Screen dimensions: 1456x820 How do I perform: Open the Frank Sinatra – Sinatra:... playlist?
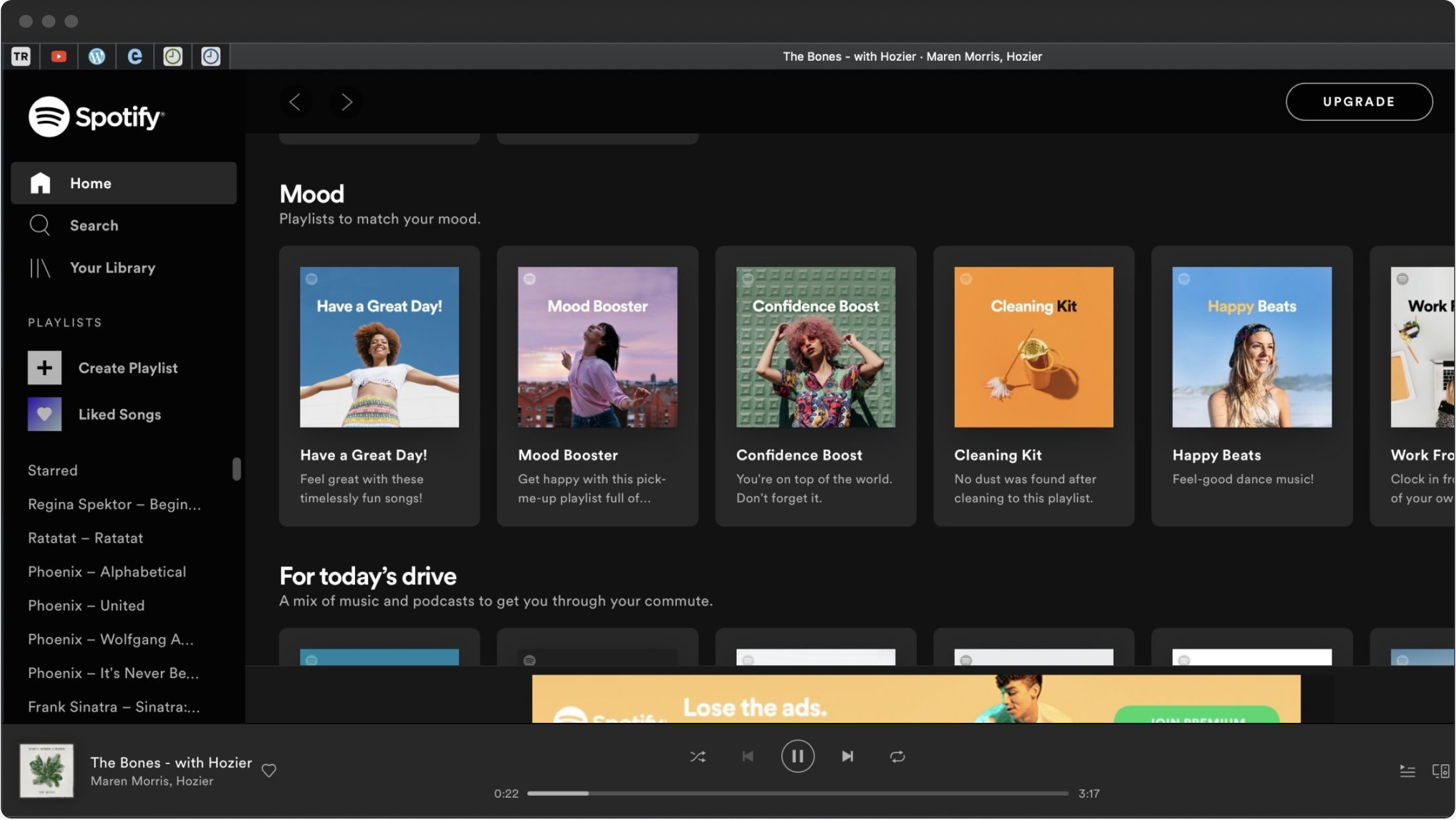(x=114, y=707)
